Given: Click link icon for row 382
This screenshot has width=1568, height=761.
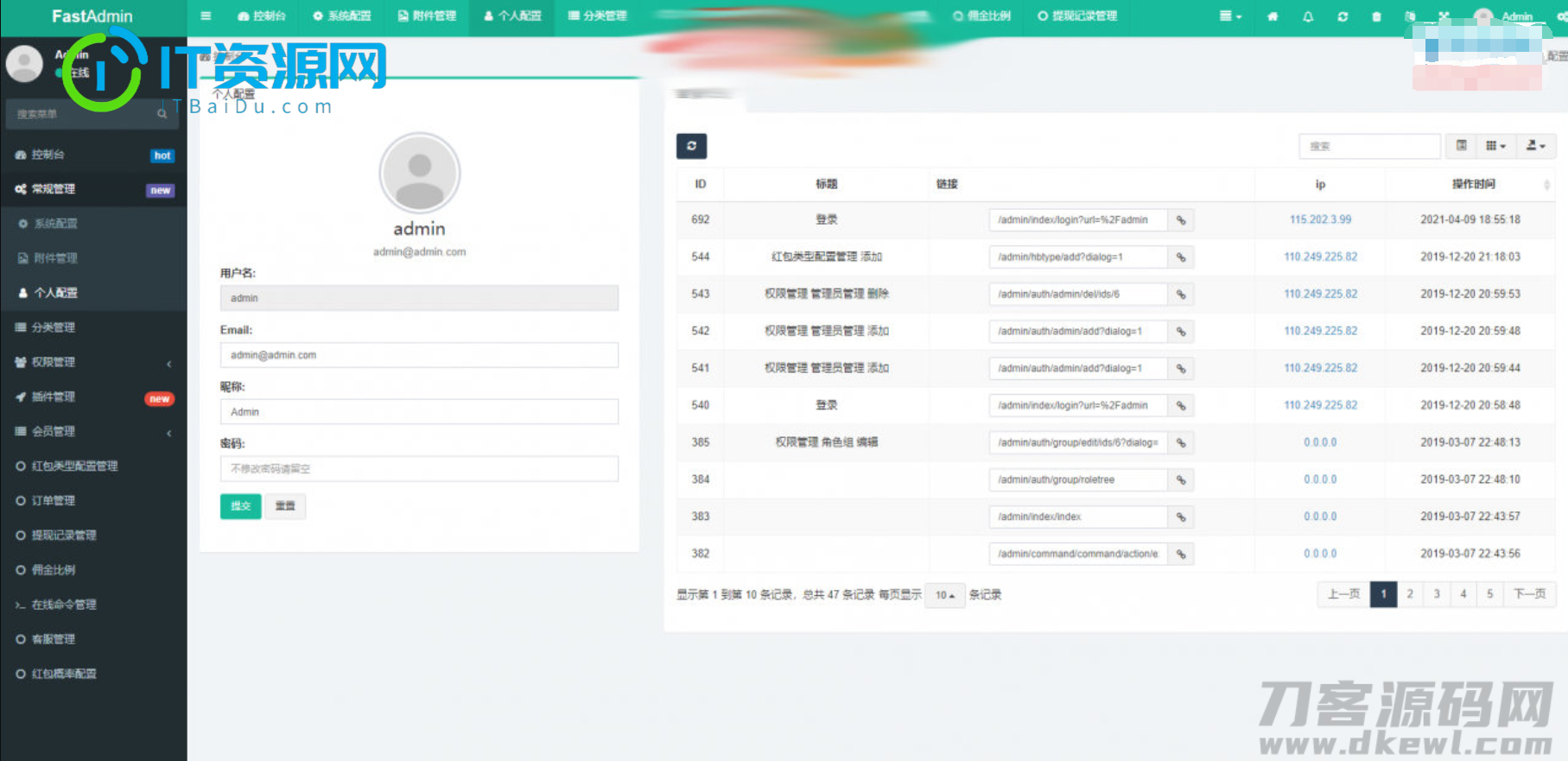Looking at the screenshot, I should pyautogui.click(x=1181, y=554).
